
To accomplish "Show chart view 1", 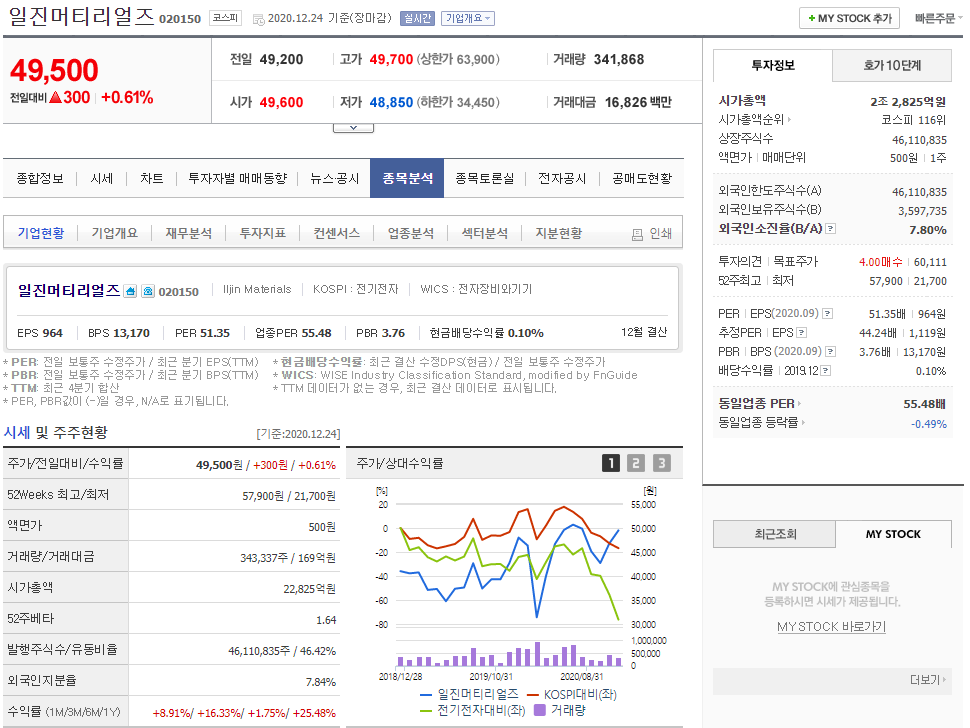I will (x=611, y=463).
